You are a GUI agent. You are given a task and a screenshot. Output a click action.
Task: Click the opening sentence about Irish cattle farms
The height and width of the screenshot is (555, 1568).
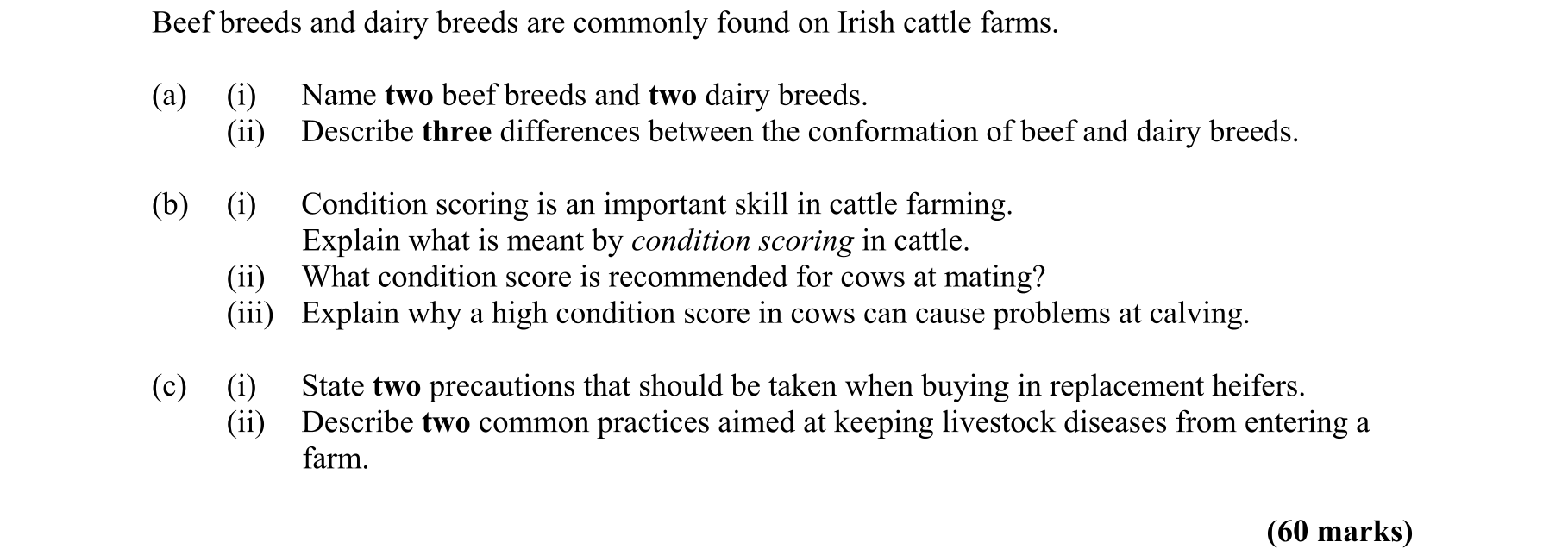[x=604, y=23]
